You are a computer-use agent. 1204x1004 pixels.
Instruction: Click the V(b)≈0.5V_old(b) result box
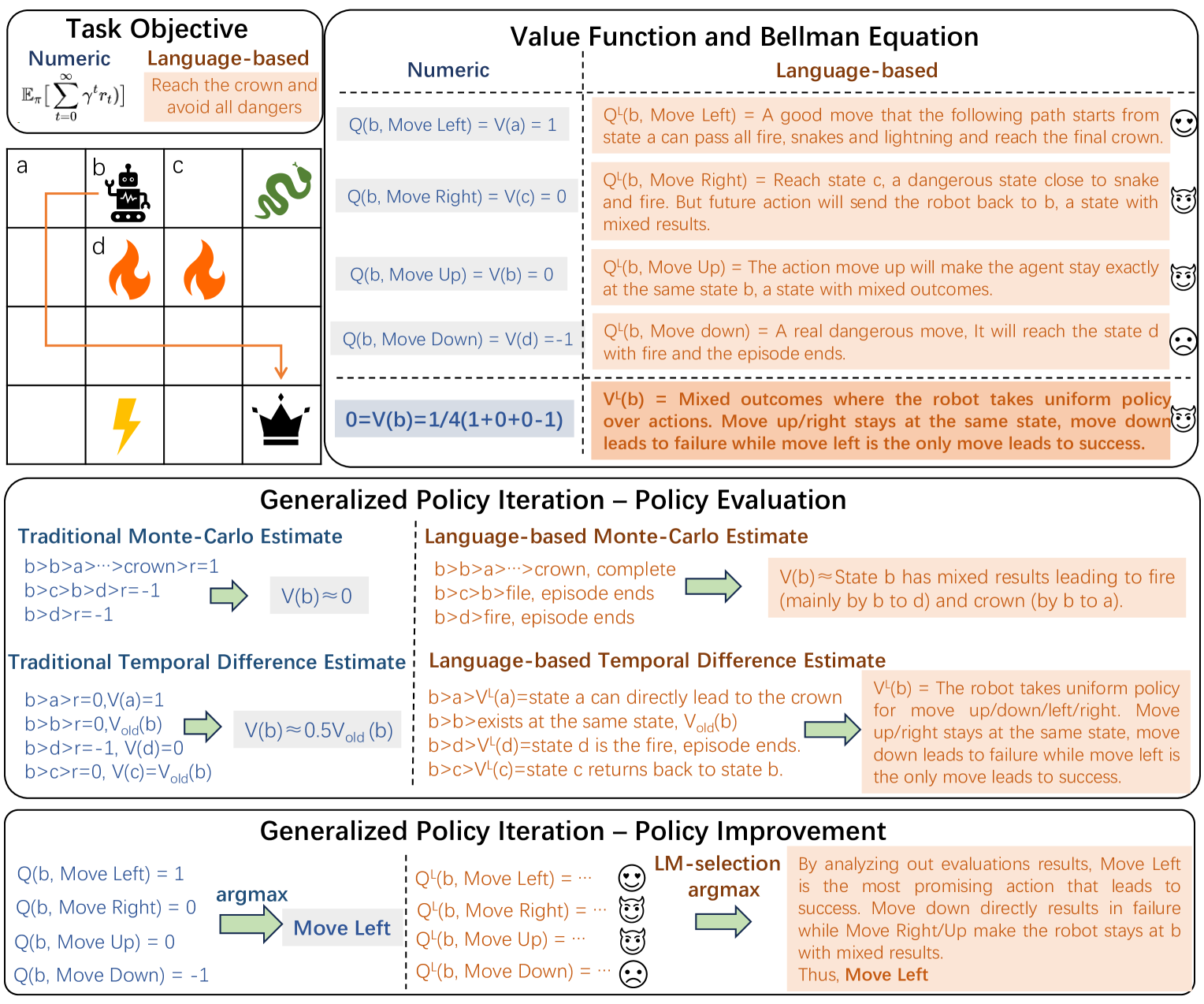tap(318, 730)
